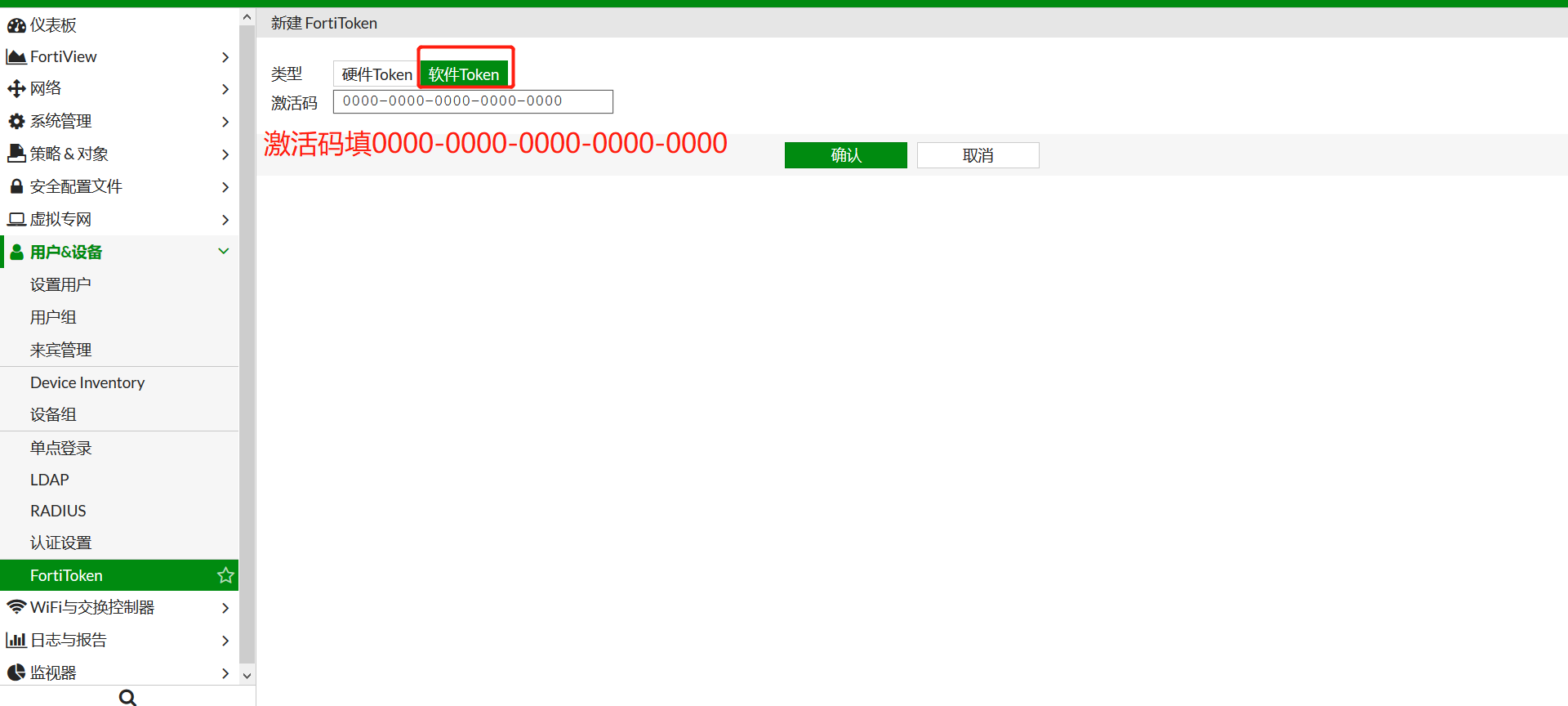The height and width of the screenshot is (706, 1568).
Task: Click the Monitor pie chart icon
Action: 16,672
